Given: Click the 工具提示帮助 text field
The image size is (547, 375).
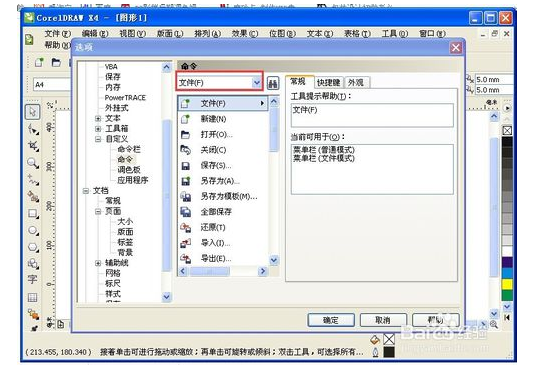Looking at the screenshot, I should pos(372,115).
